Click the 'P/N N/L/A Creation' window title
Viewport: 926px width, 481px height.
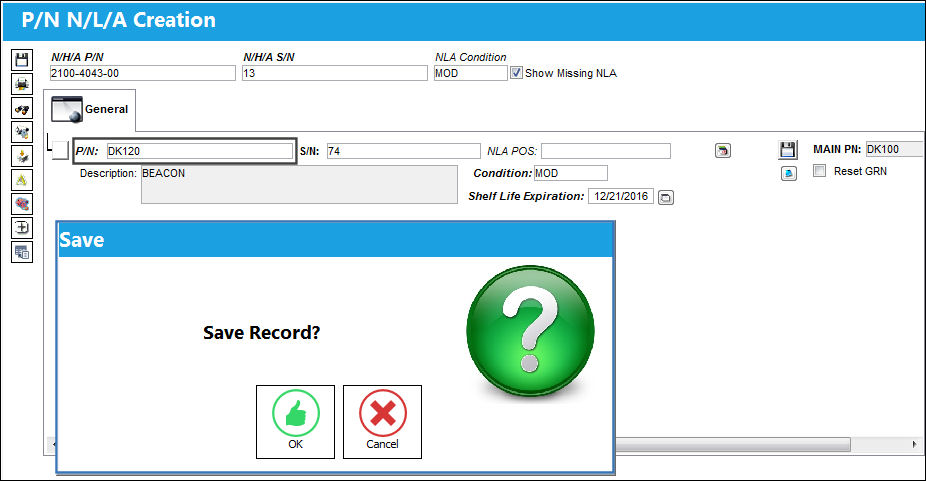[119, 20]
